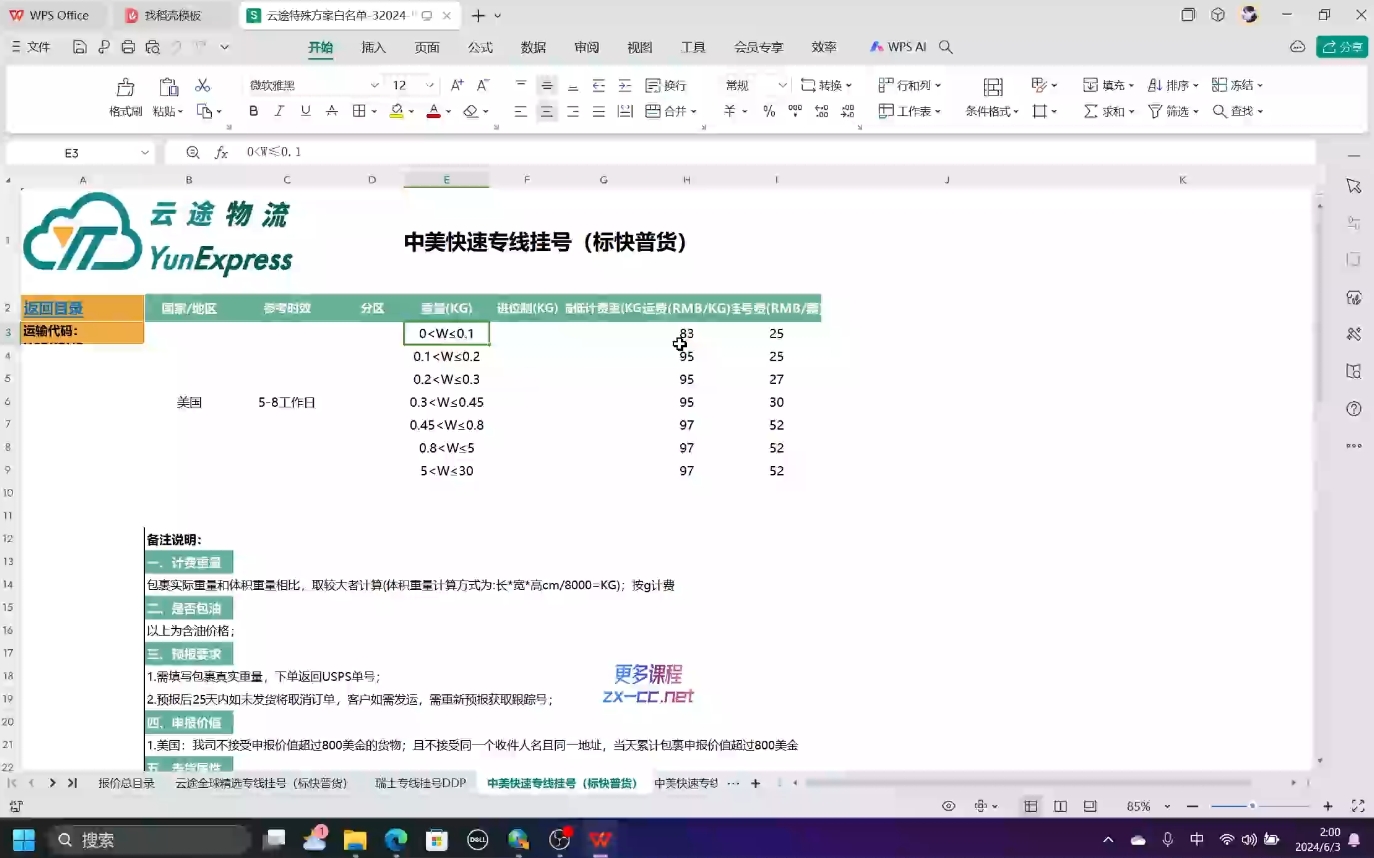Image resolution: width=1374 pixels, height=858 pixels.
Task: Click the Format Painter (格式刷) icon
Action: pos(125,88)
